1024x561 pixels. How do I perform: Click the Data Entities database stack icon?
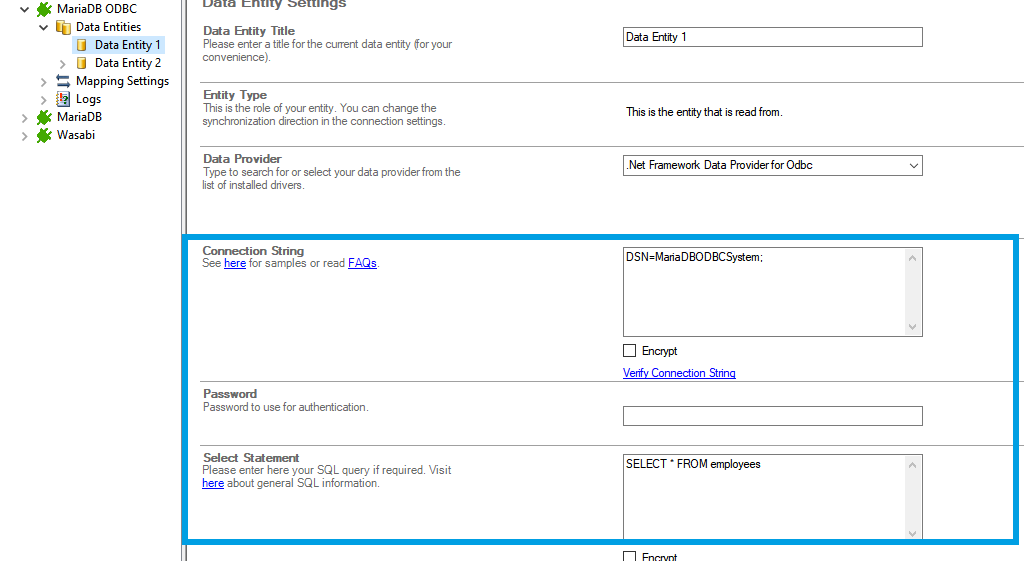tap(63, 27)
